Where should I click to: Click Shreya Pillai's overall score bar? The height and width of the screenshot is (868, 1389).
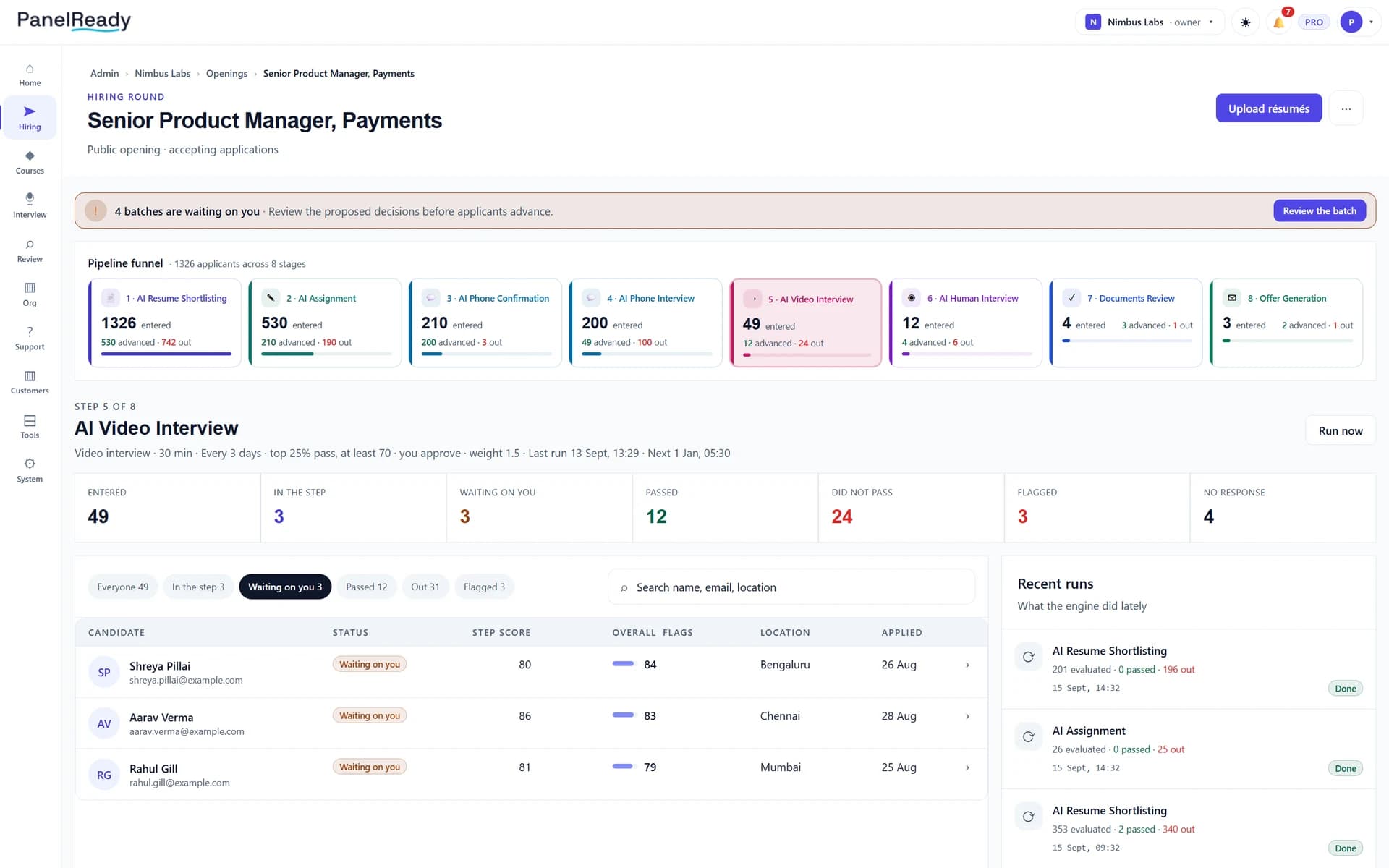(623, 664)
